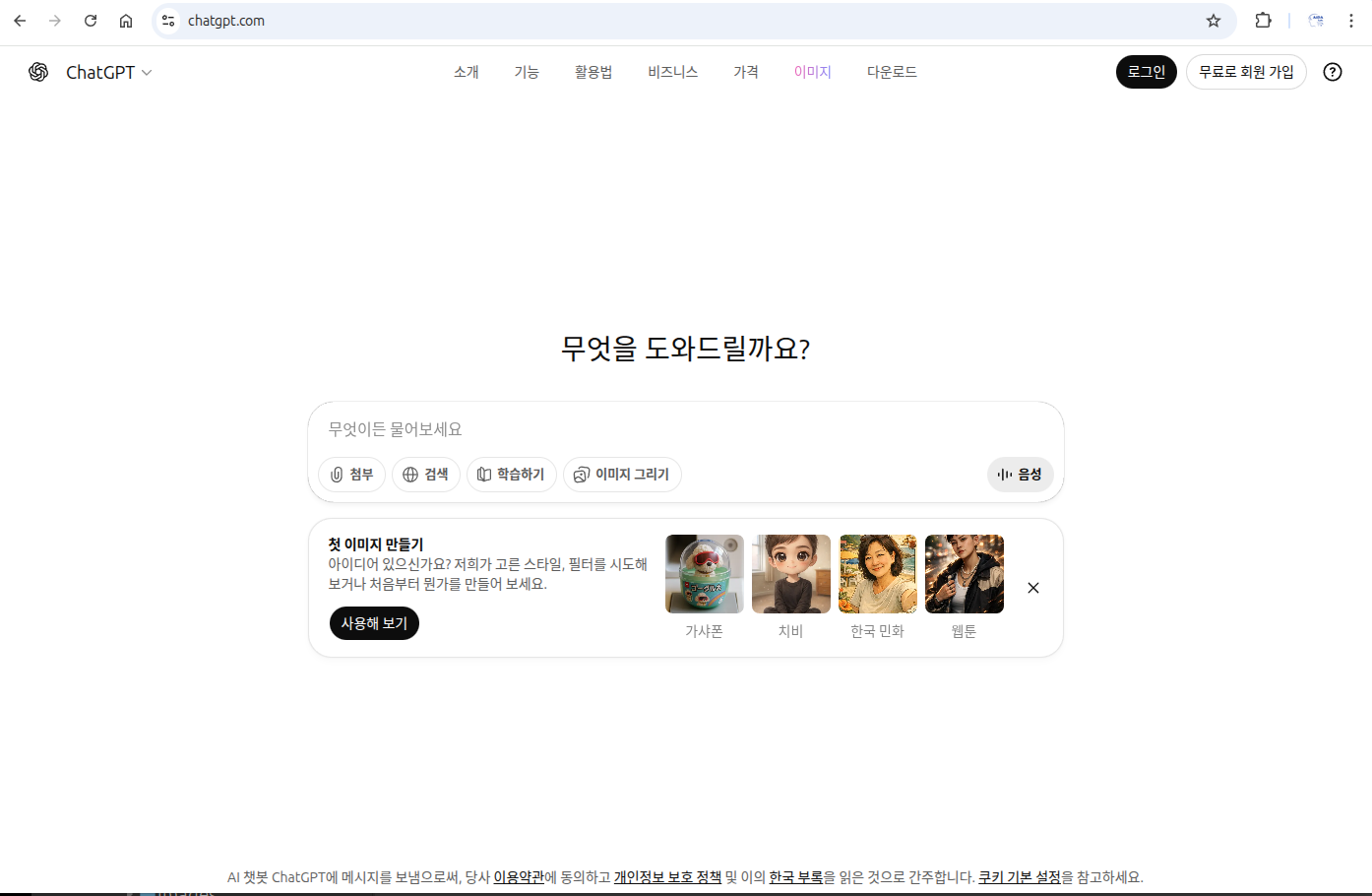
Task: Open the browser extensions puzzle icon
Action: [x=1263, y=21]
